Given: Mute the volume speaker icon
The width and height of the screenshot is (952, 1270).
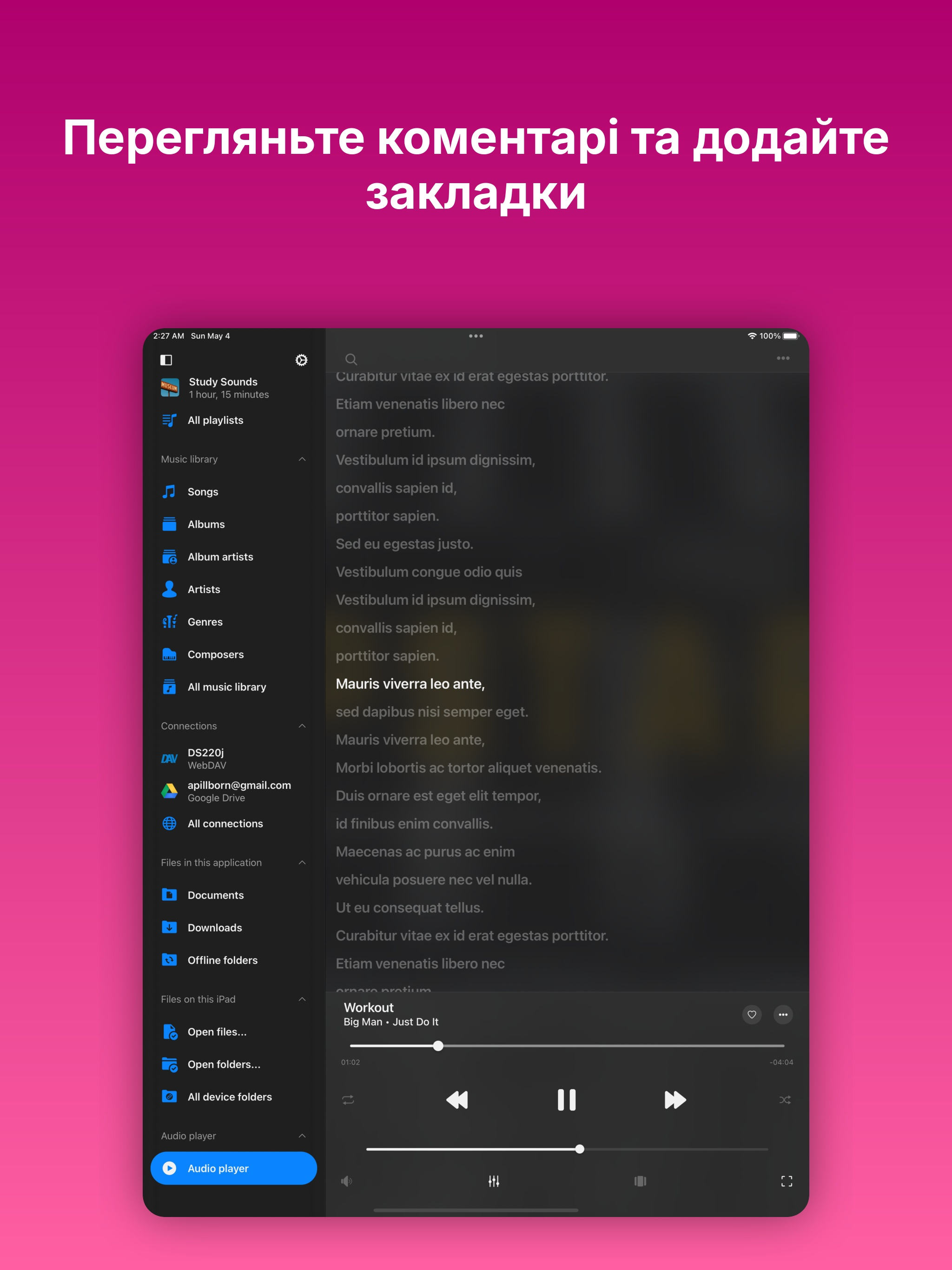Looking at the screenshot, I should [x=347, y=1181].
